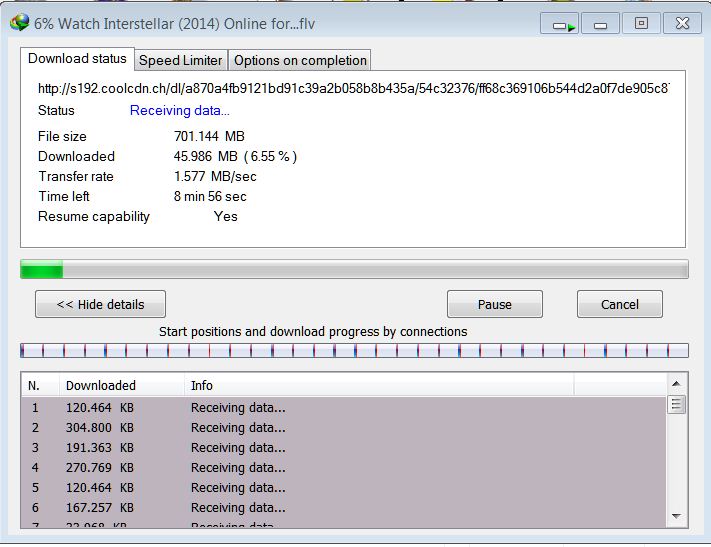This screenshot has height=547, width=711.
Task: Click the window title 'Watch Interstellar (2014)' text
Action: point(139,24)
